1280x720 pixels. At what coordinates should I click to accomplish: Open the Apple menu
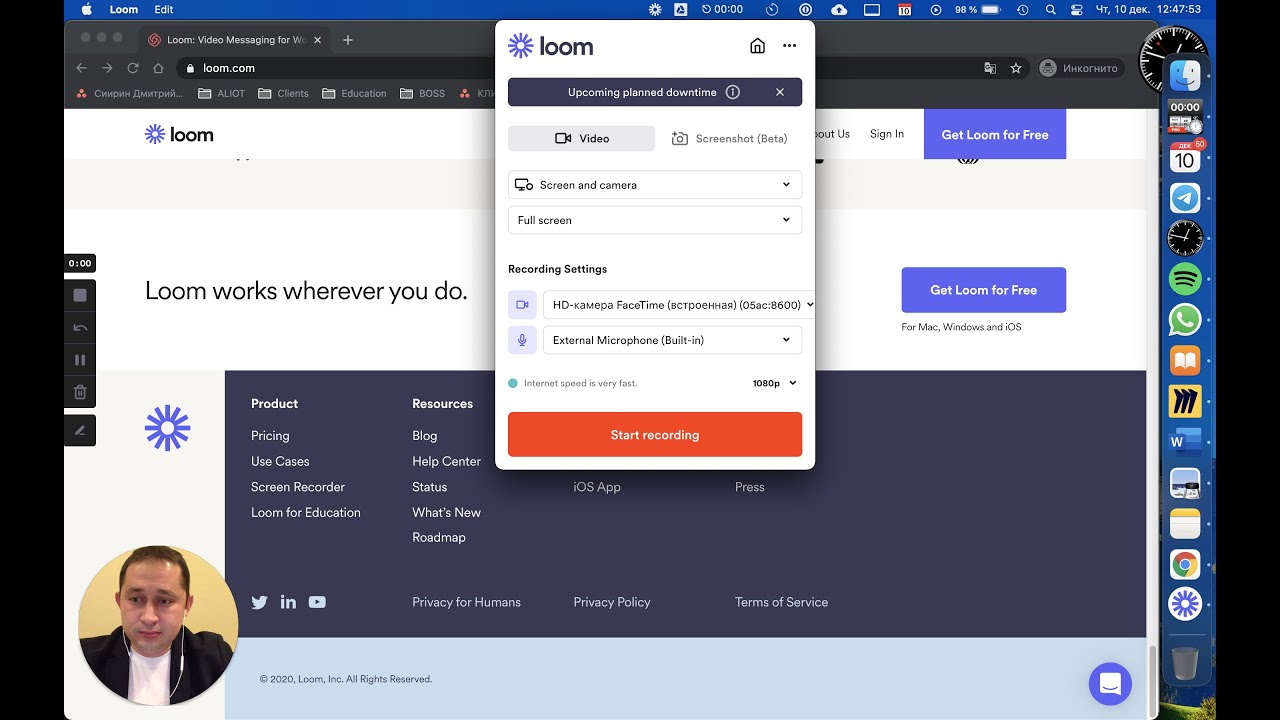tap(86, 9)
